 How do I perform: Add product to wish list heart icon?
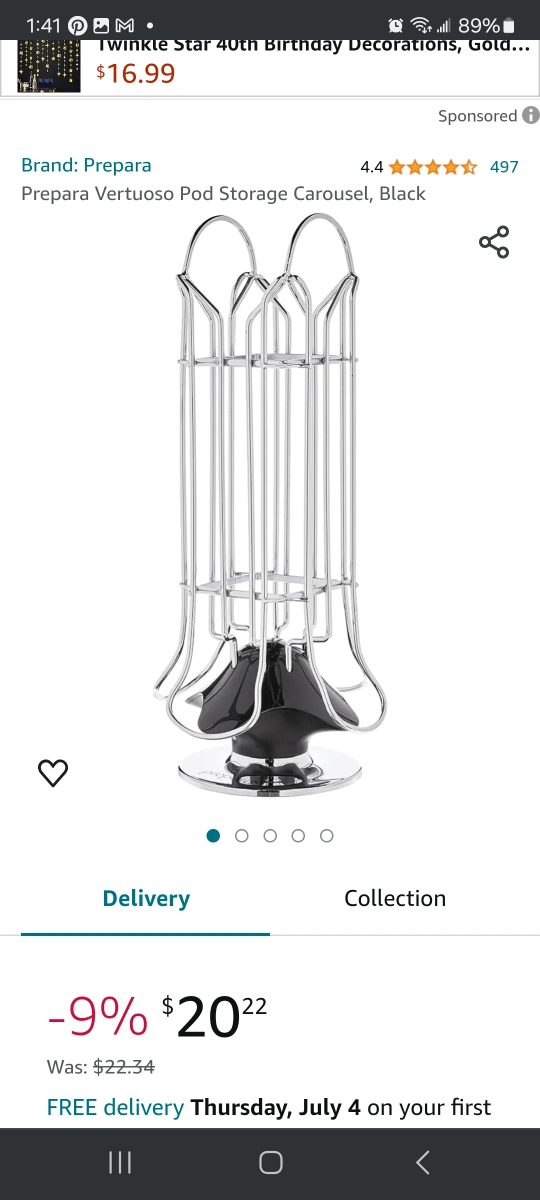coord(53,773)
